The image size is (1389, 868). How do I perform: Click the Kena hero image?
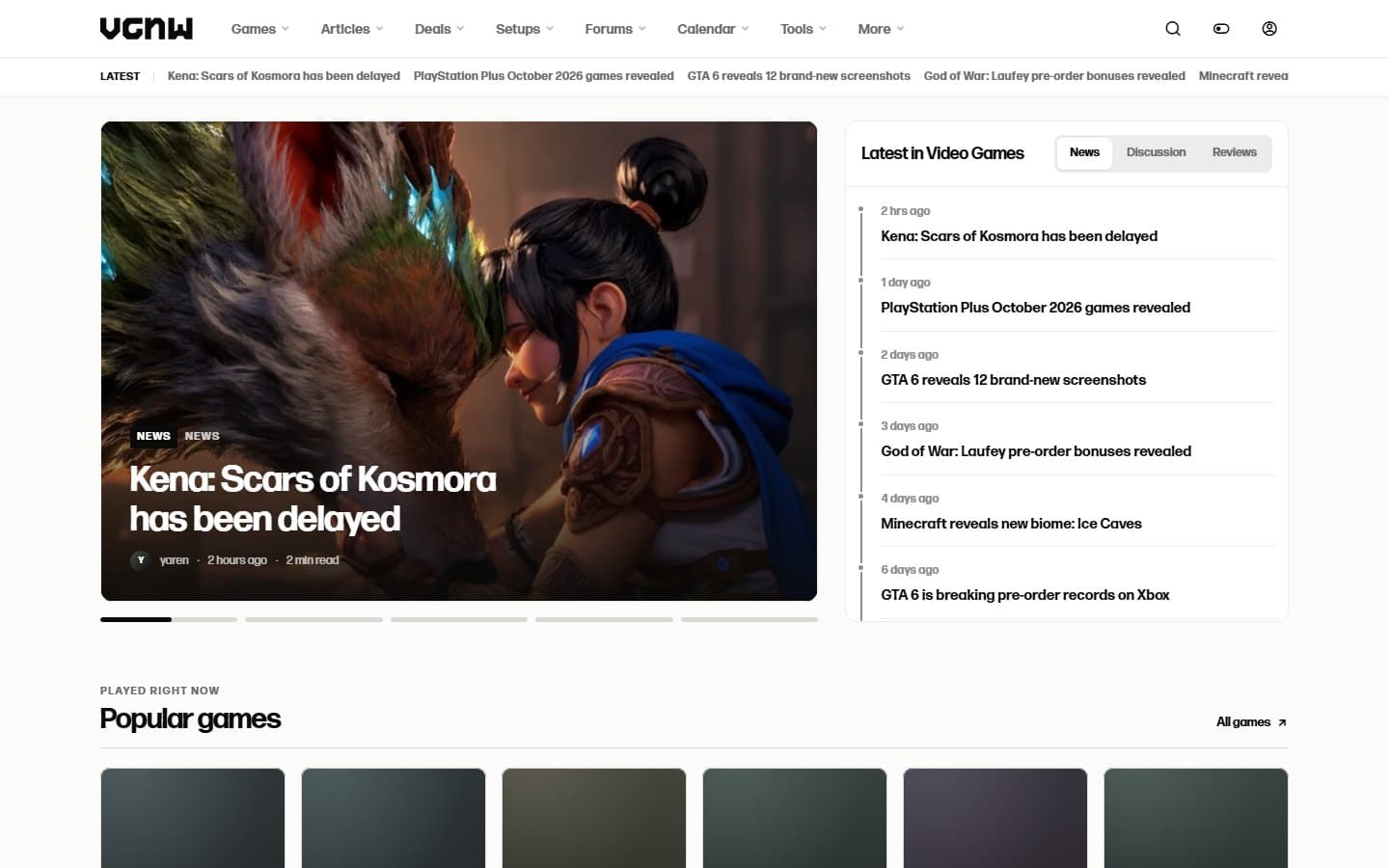[459, 361]
